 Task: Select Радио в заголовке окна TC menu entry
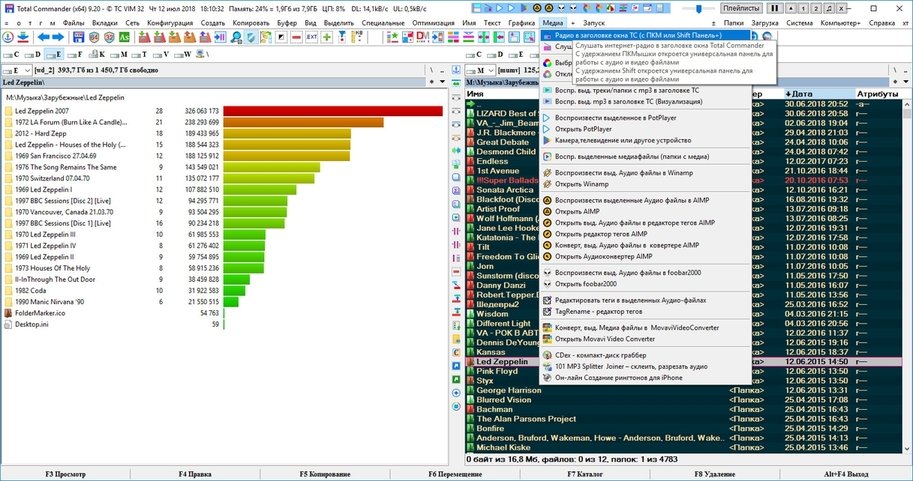tap(646, 36)
